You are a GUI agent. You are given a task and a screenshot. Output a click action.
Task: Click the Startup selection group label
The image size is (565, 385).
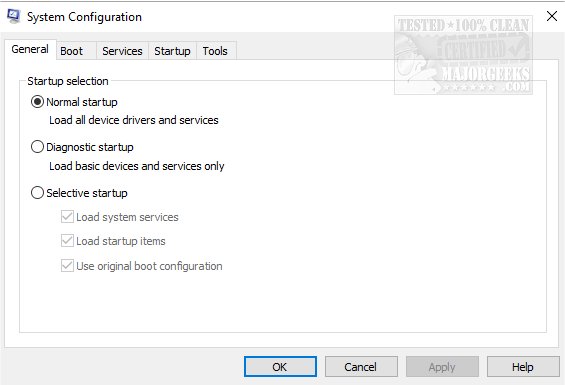[68, 81]
